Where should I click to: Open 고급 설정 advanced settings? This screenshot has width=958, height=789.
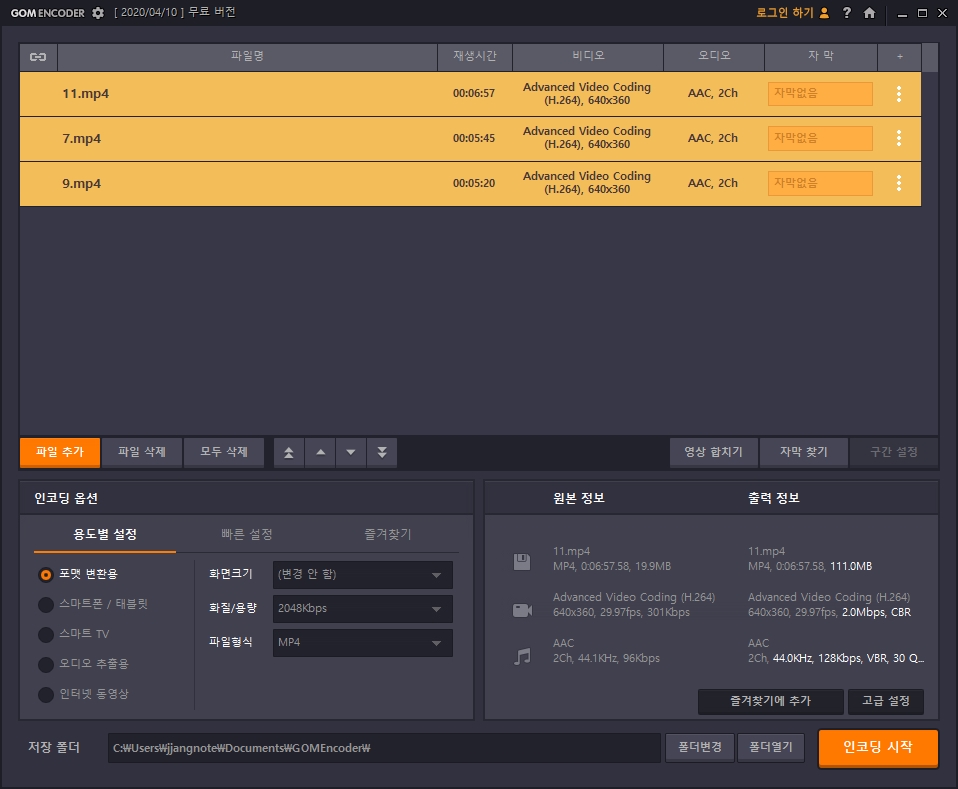click(886, 701)
